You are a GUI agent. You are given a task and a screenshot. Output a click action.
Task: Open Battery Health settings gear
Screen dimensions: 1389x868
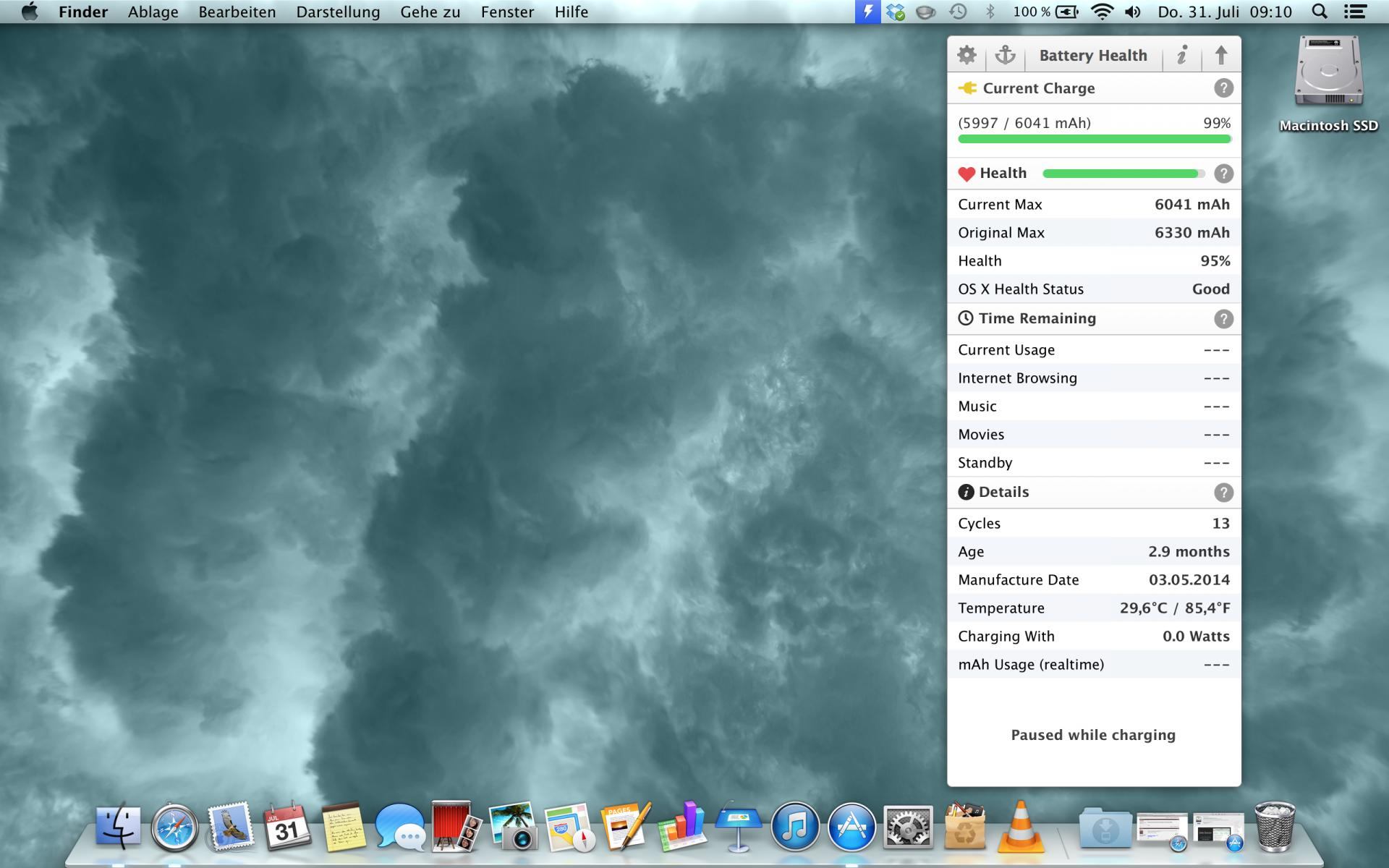tap(967, 55)
